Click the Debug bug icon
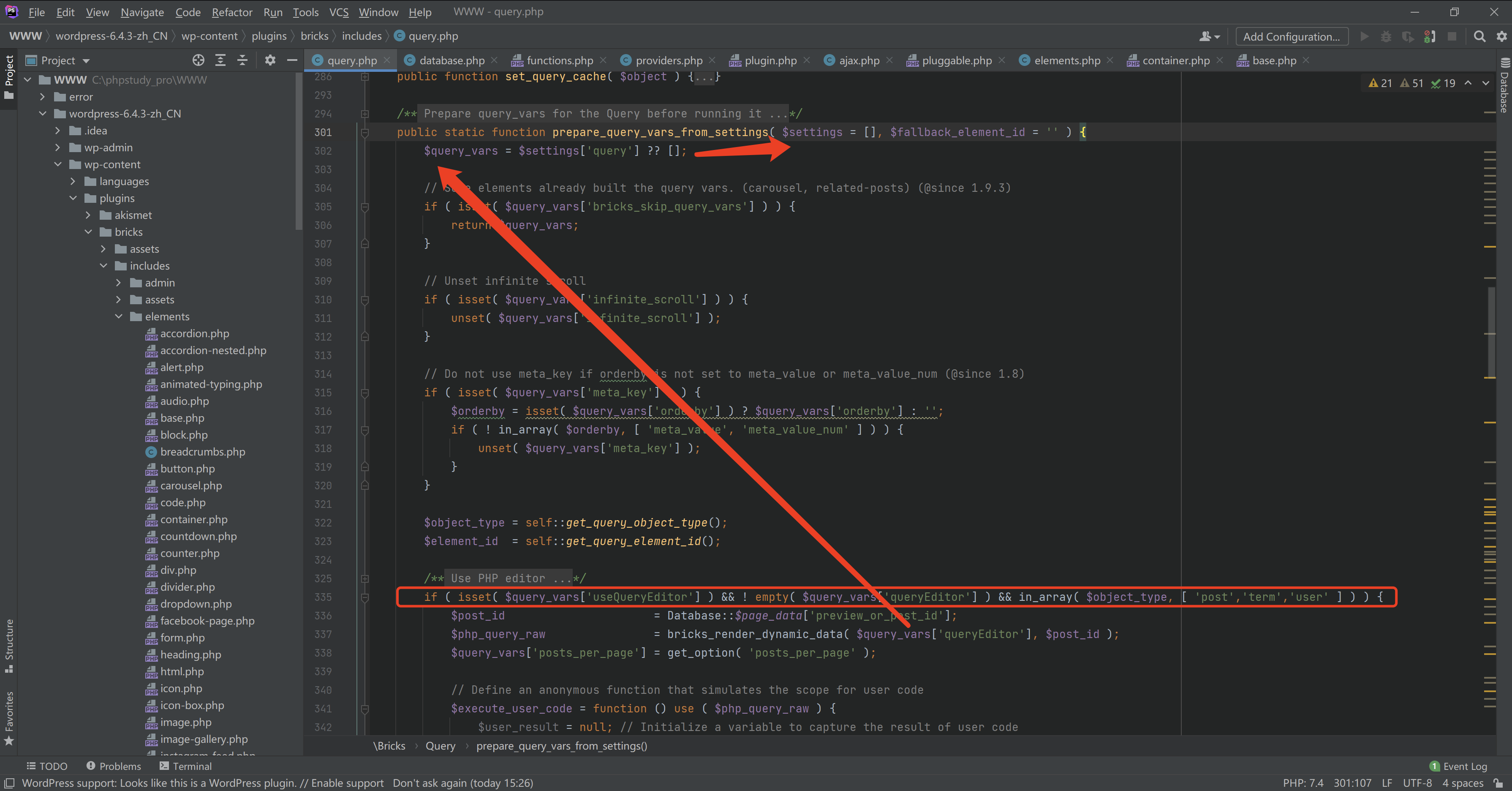 coord(1386,36)
